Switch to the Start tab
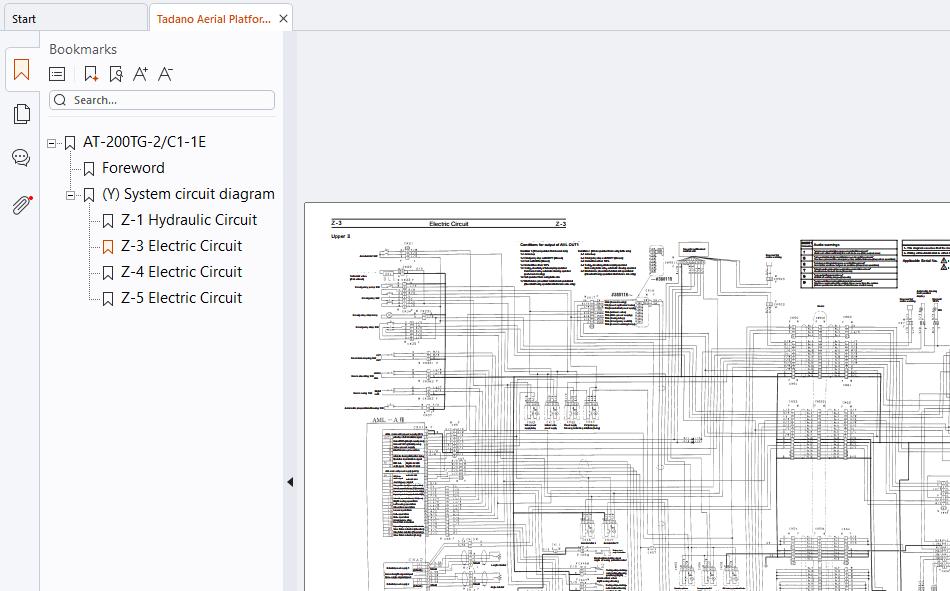Image resolution: width=950 pixels, height=591 pixels. pos(74,18)
